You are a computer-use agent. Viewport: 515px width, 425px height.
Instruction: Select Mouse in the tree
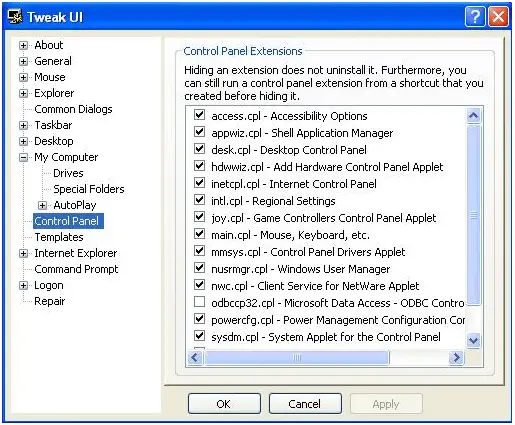(50, 77)
